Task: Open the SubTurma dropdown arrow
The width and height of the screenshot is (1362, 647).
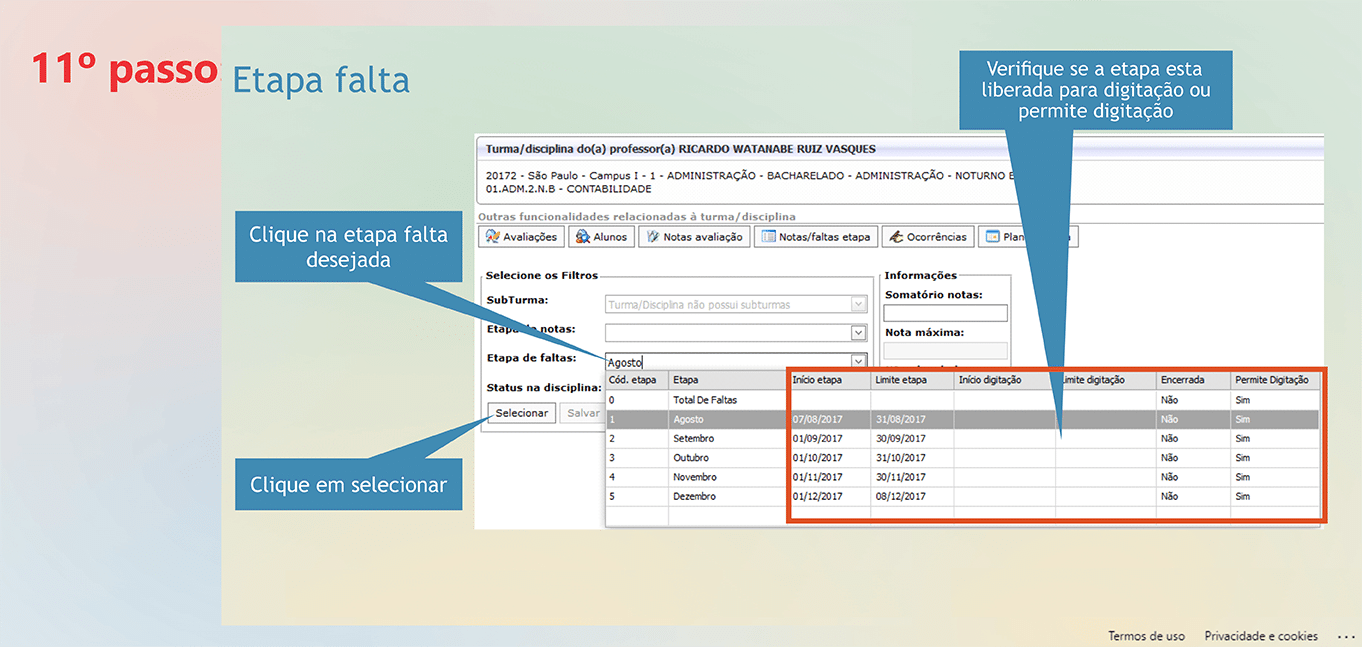Action: click(x=858, y=304)
